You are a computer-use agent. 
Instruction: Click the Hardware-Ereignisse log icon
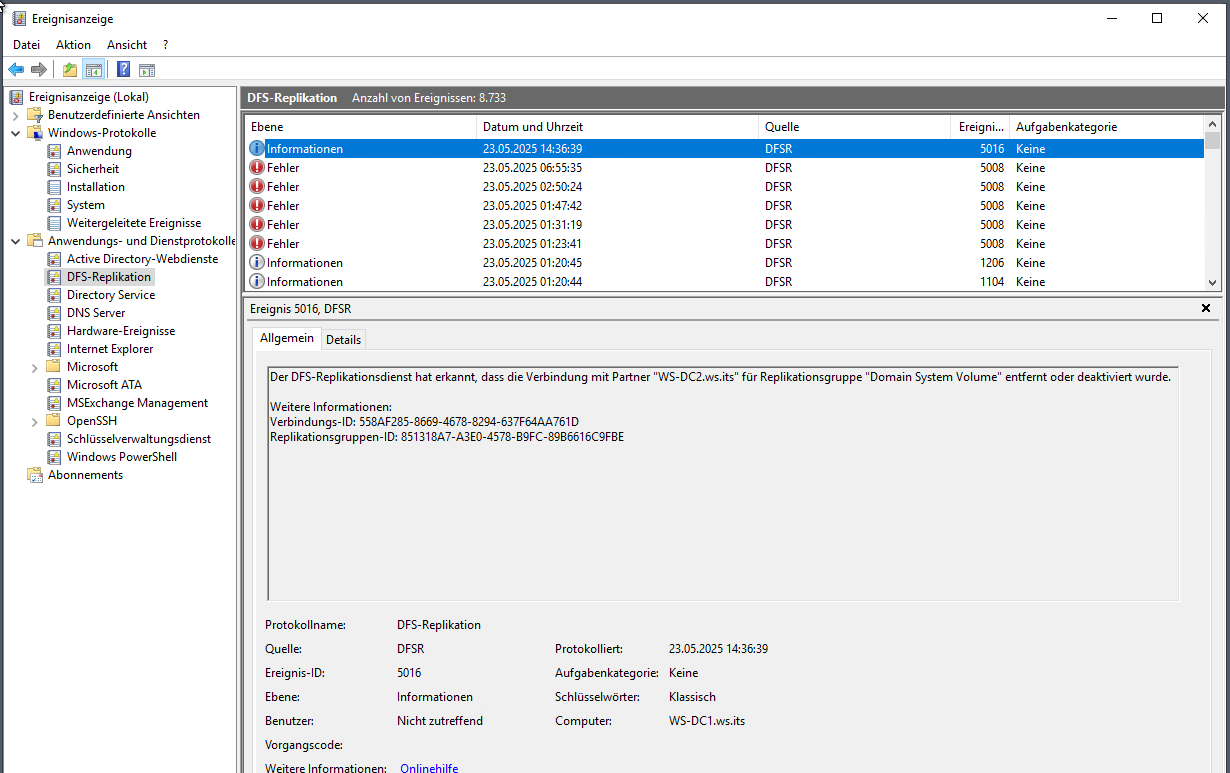coord(55,331)
